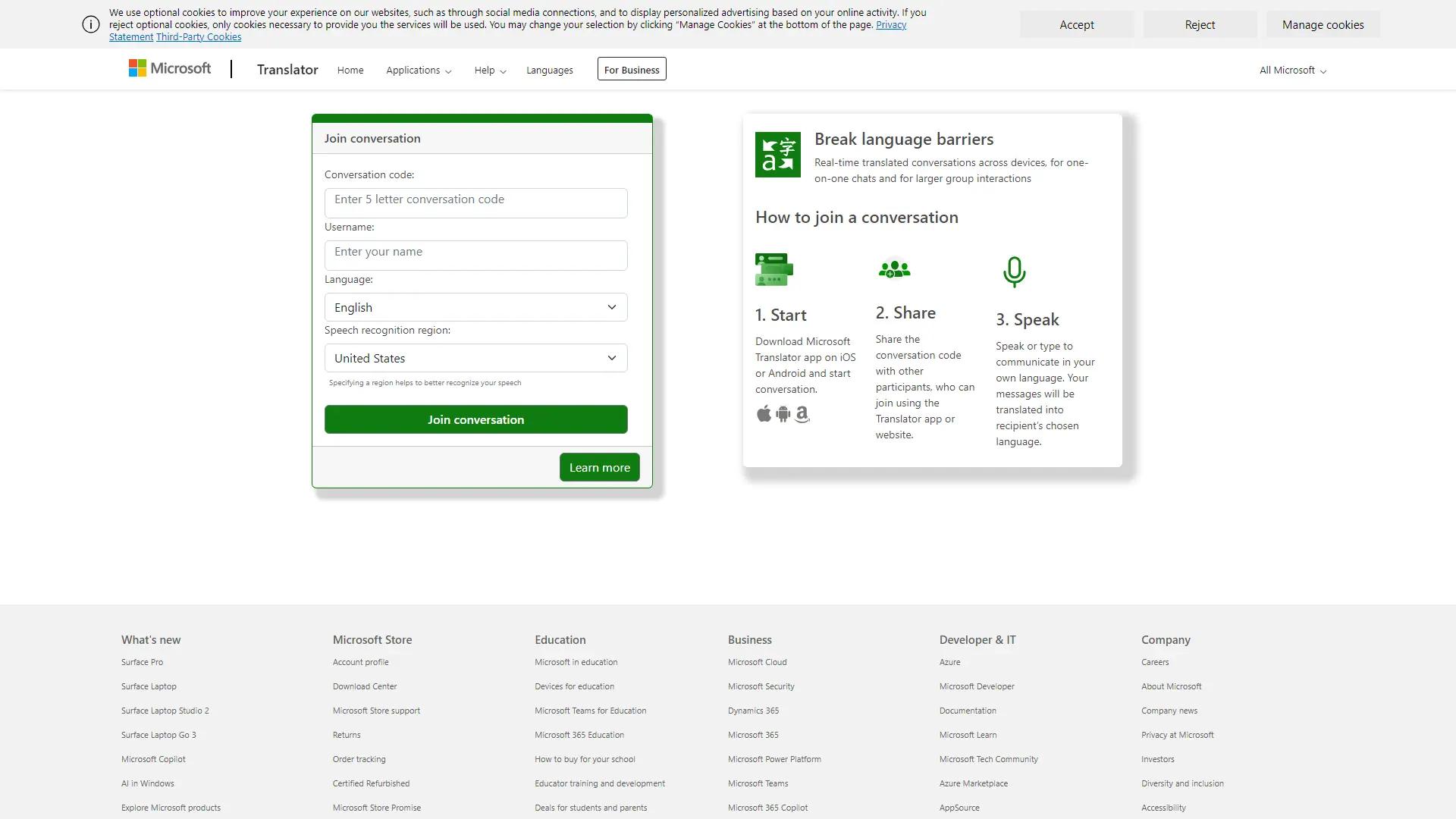The image size is (1456, 819).
Task: Open the Surface Laptop Studio 2 link
Action: pos(165,711)
